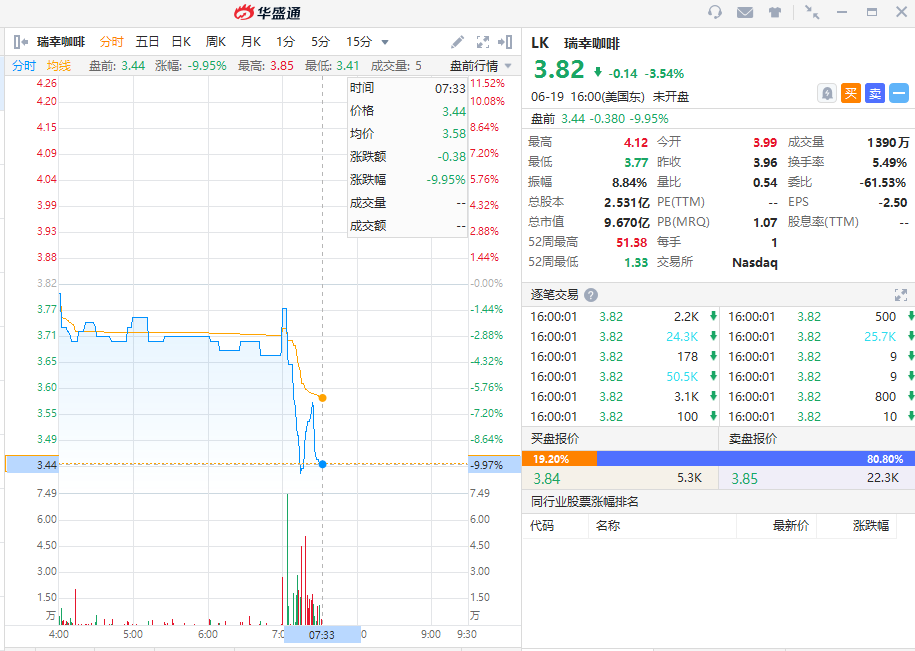
Task: Expand the 逐笔交易 panel
Action: (x=900, y=295)
